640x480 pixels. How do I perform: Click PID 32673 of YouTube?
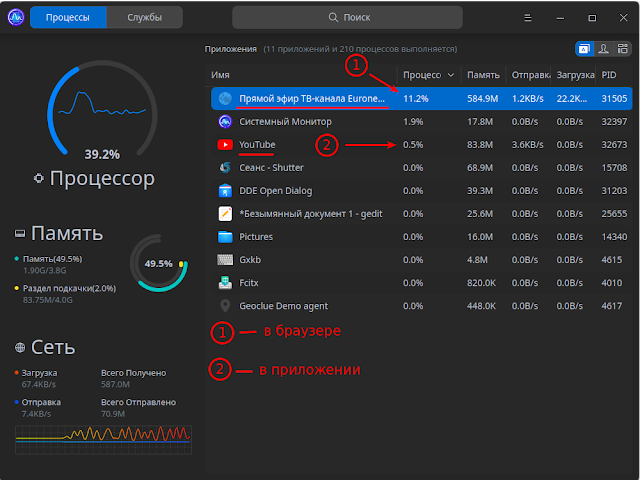pos(614,144)
